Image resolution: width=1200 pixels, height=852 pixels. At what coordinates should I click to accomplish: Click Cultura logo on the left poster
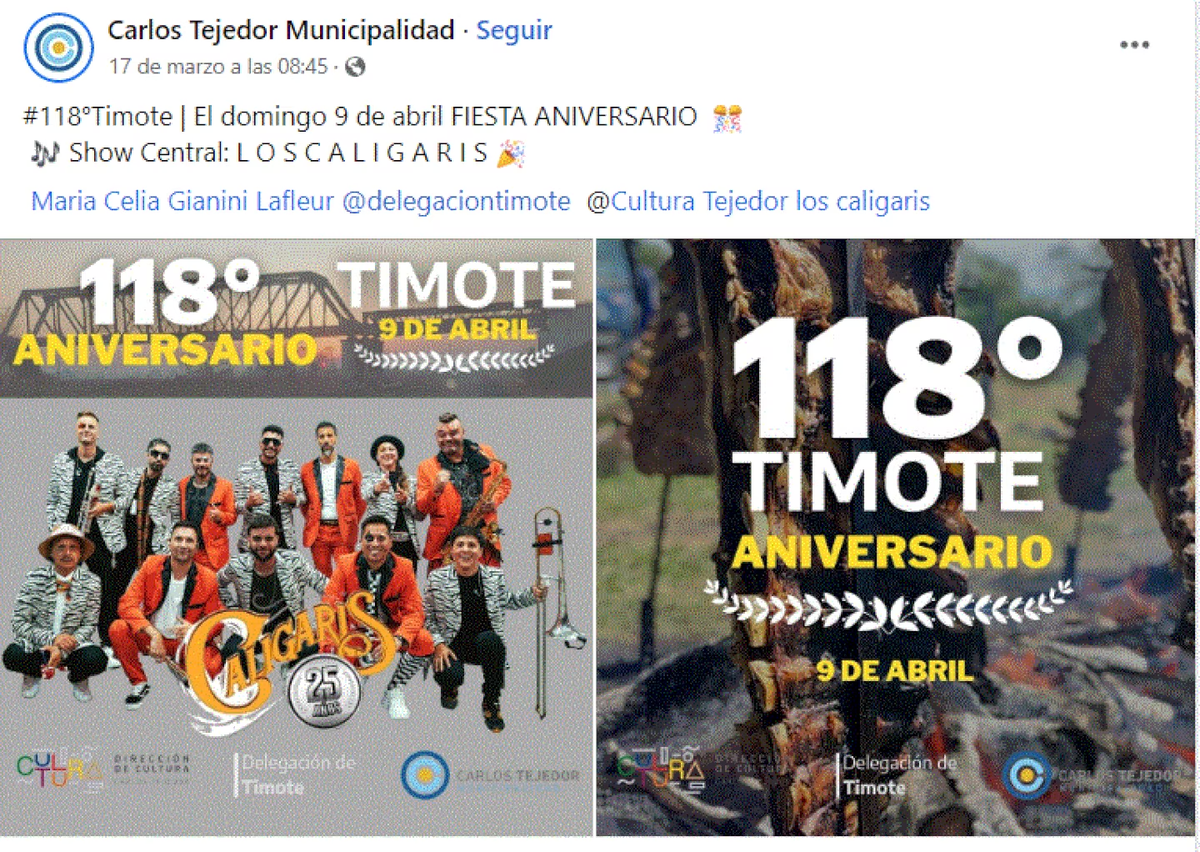coord(60,771)
